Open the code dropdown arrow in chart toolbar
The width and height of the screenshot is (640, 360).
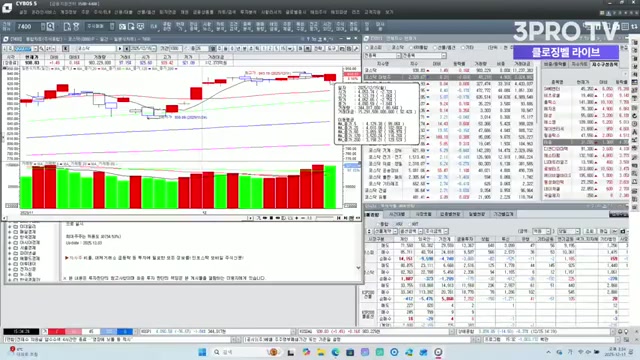click(x=35, y=49)
